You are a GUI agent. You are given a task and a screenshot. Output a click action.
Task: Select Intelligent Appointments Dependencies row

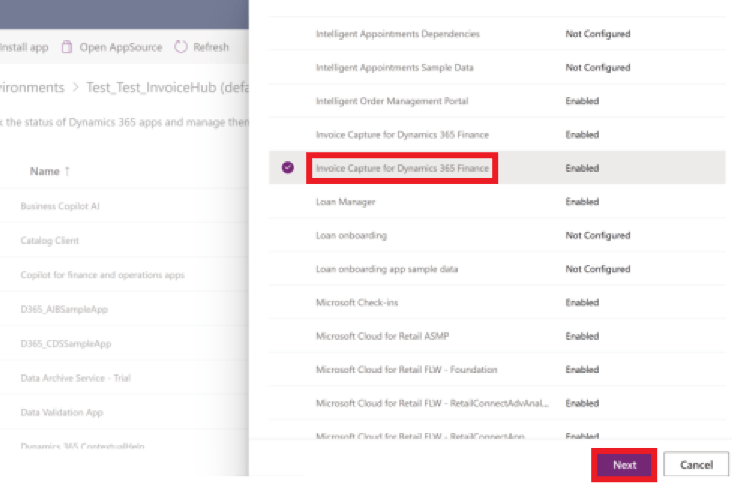pos(397,34)
